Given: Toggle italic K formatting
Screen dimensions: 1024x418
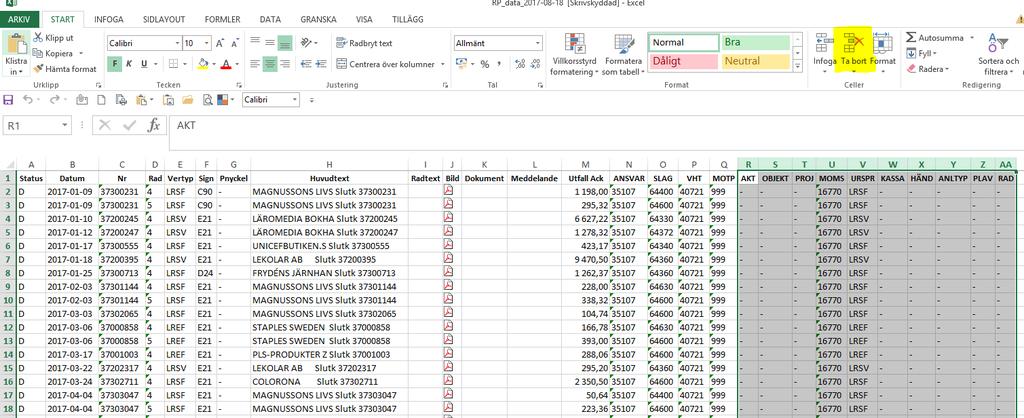Looking at the screenshot, I should [129, 64].
